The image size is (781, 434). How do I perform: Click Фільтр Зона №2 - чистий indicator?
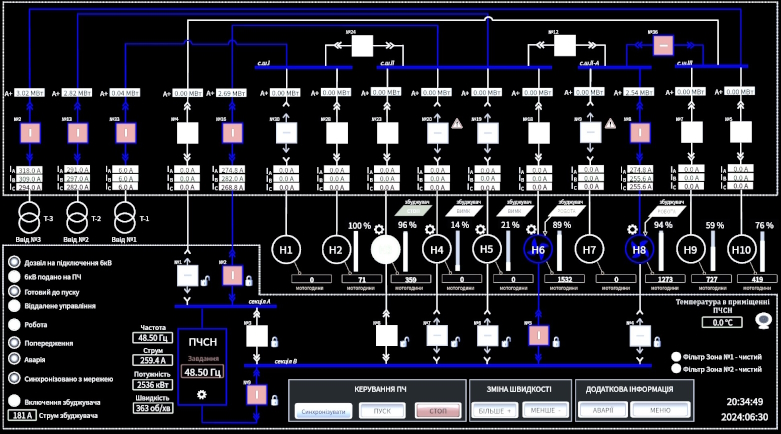tap(676, 369)
